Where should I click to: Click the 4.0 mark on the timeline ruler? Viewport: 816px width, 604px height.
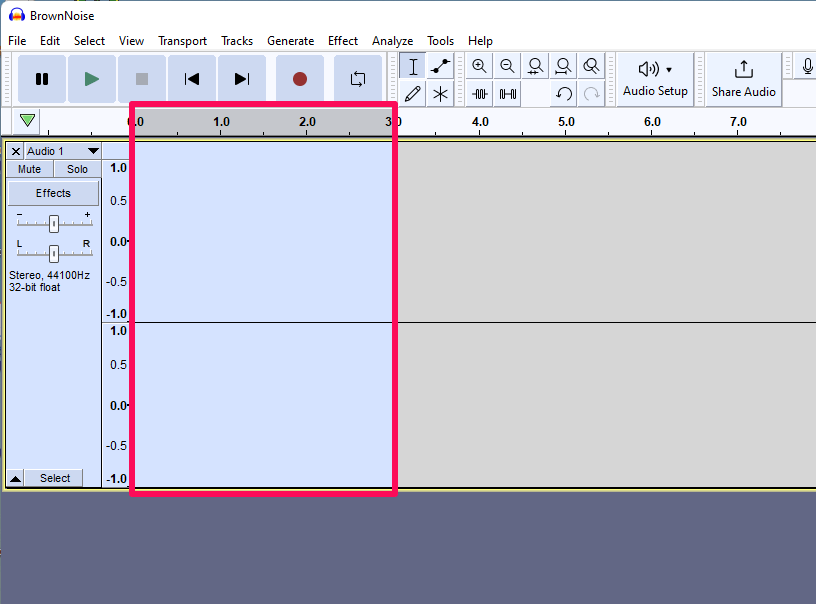click(480, 122)
